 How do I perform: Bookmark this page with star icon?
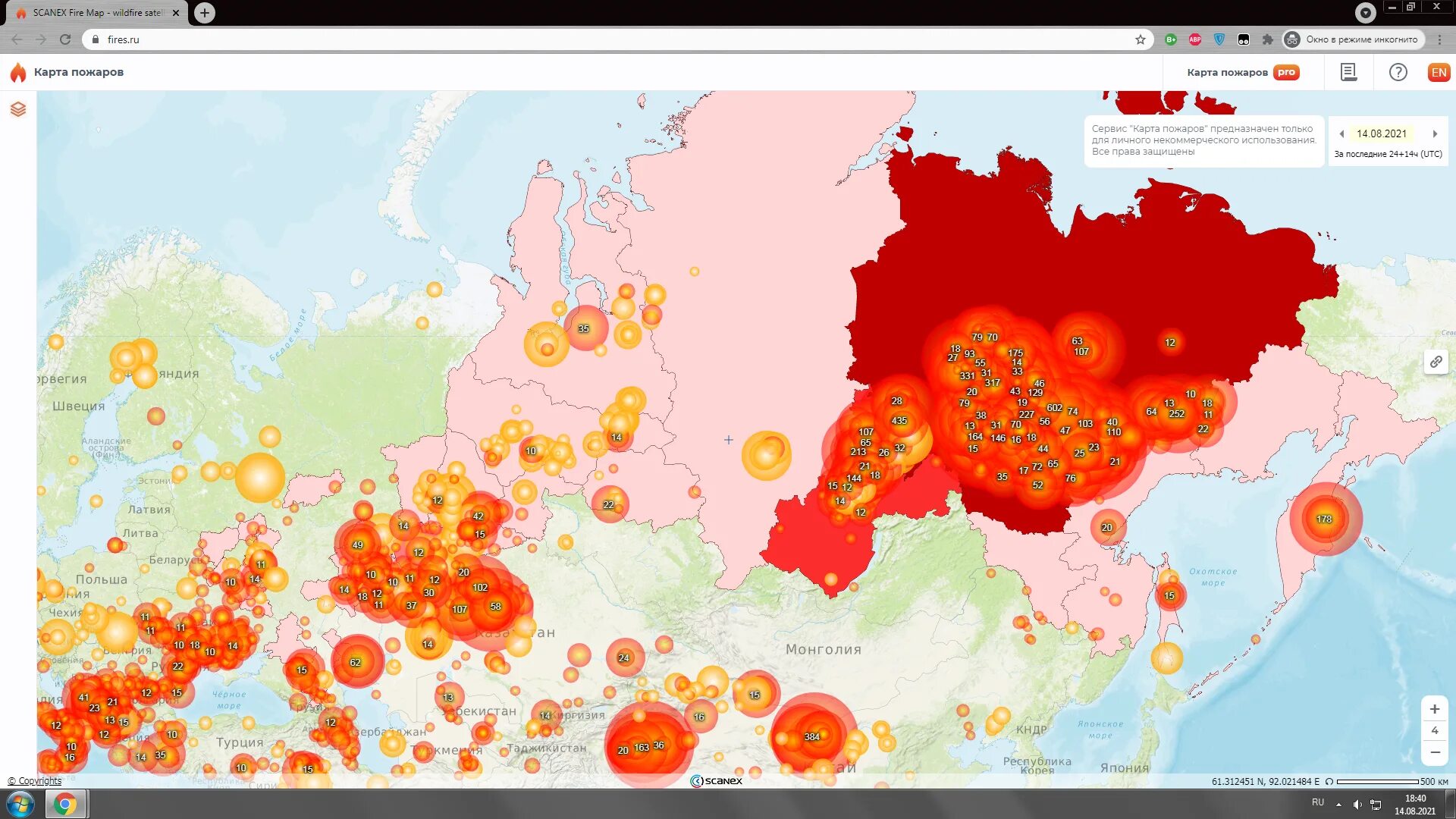[1140, 39]
